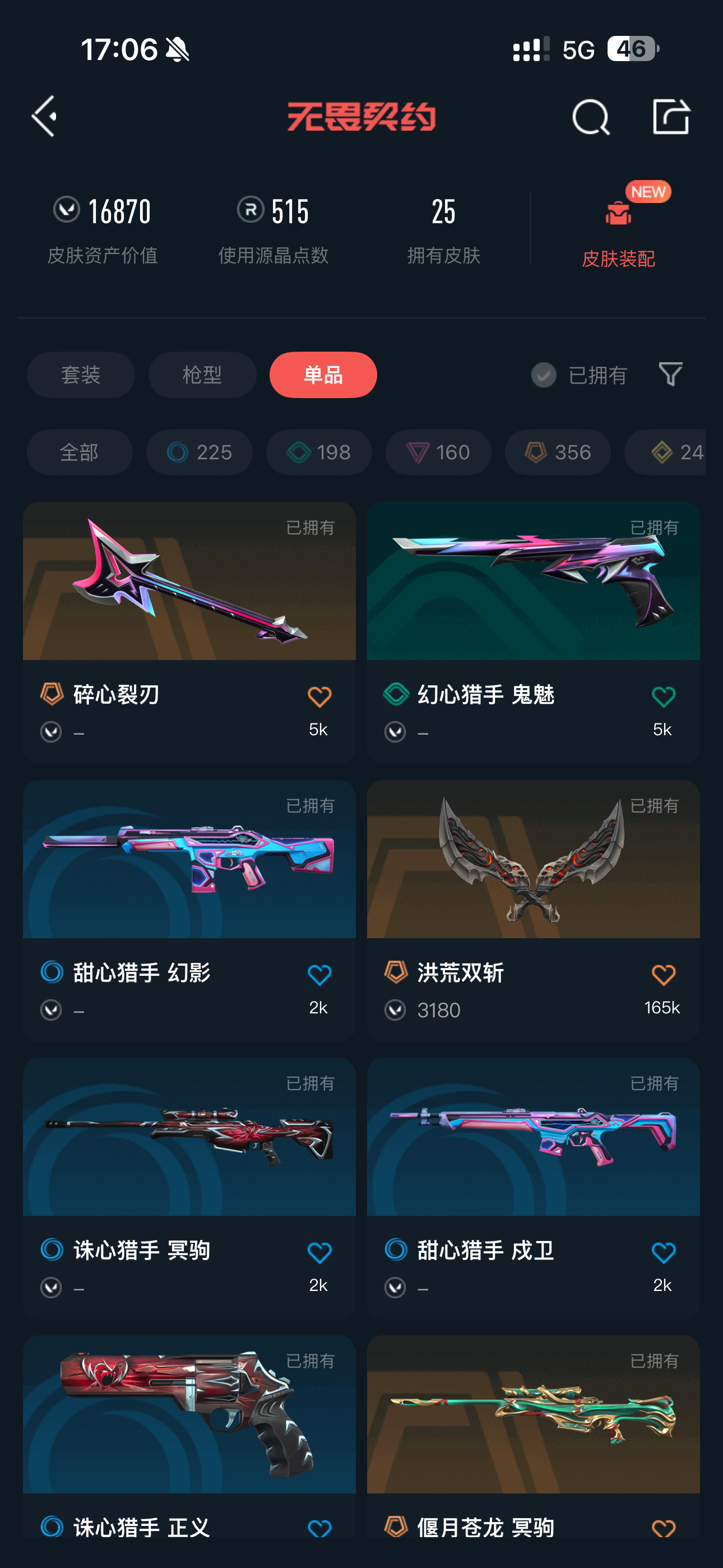Favorite the 幻心猎手 鬼魅 heart

point(662,697)
